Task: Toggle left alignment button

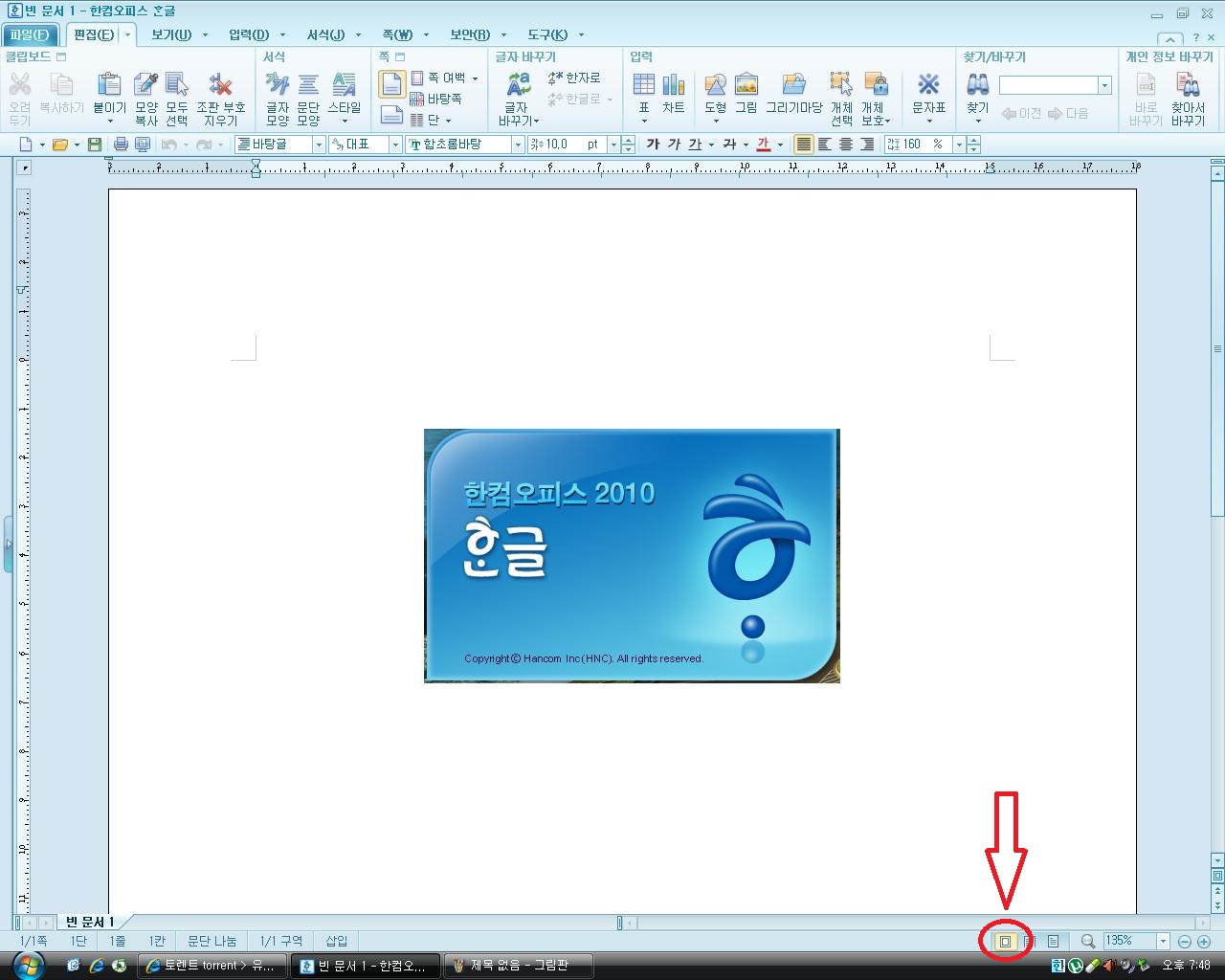Action: [x=824, y=145]
